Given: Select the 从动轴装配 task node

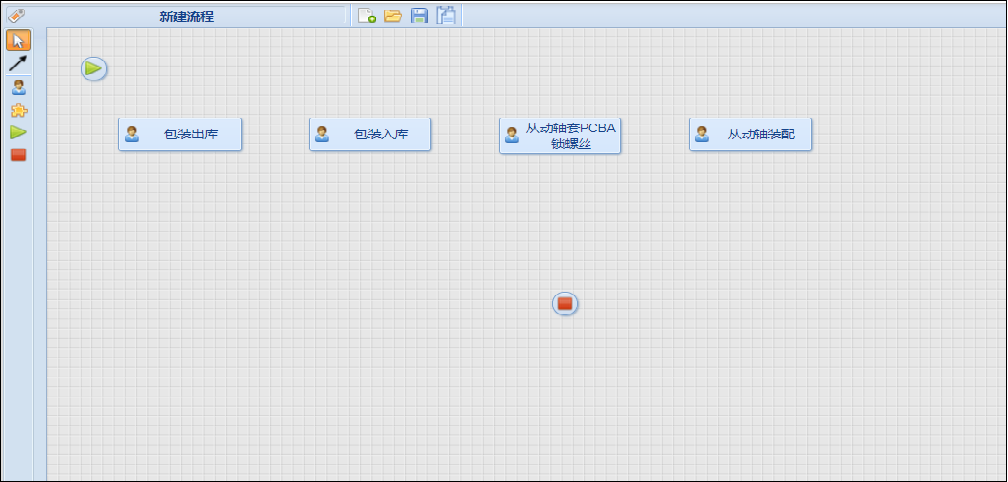Looking at the screenshot, I should tap(761, 134).
